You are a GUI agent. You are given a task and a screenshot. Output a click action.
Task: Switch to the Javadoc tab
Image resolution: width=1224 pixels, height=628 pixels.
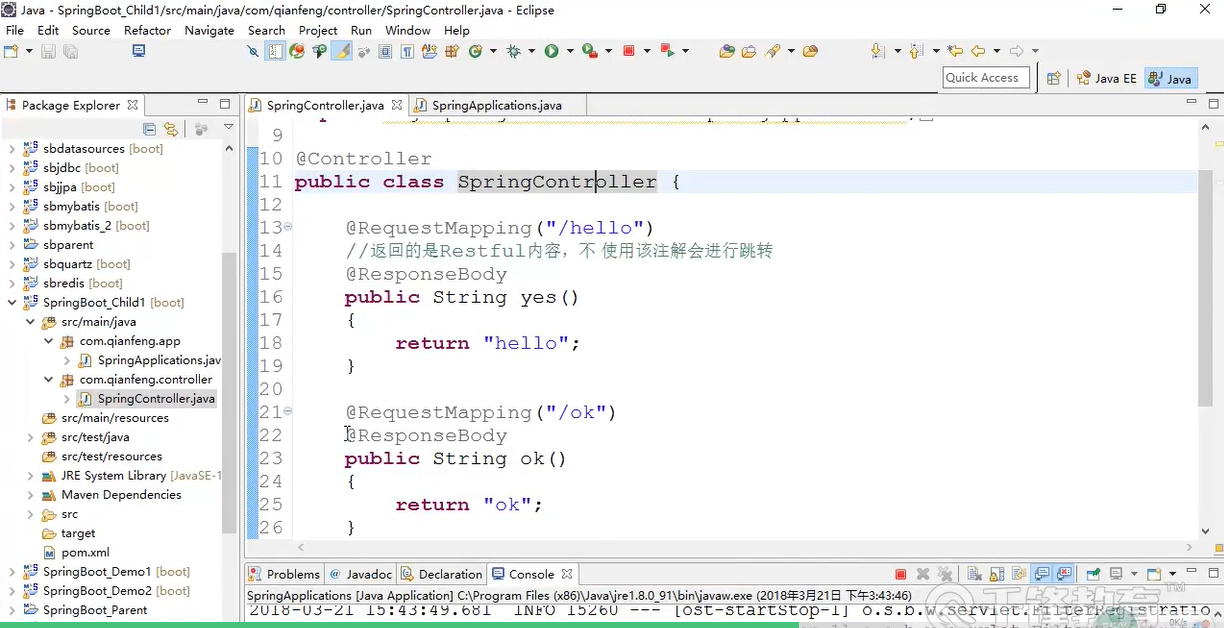pyautogui.click(x=361, y=574)
